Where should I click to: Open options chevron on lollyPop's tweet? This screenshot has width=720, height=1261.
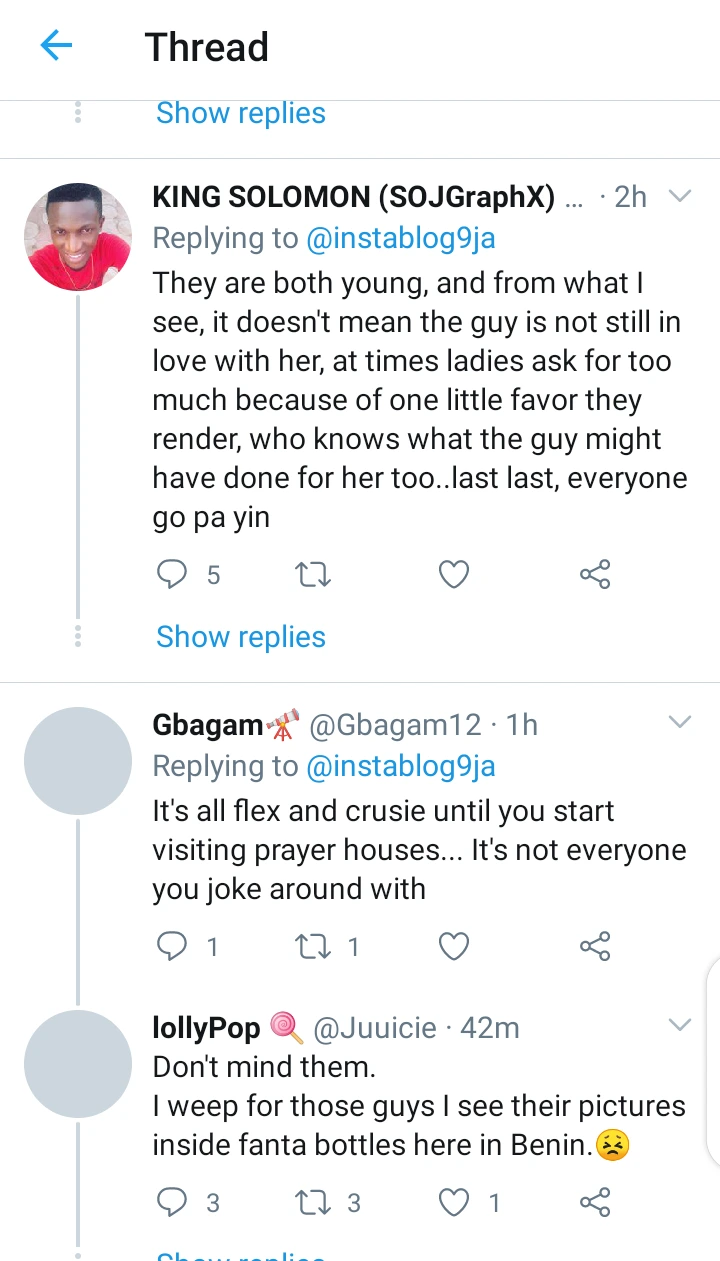680,1025
